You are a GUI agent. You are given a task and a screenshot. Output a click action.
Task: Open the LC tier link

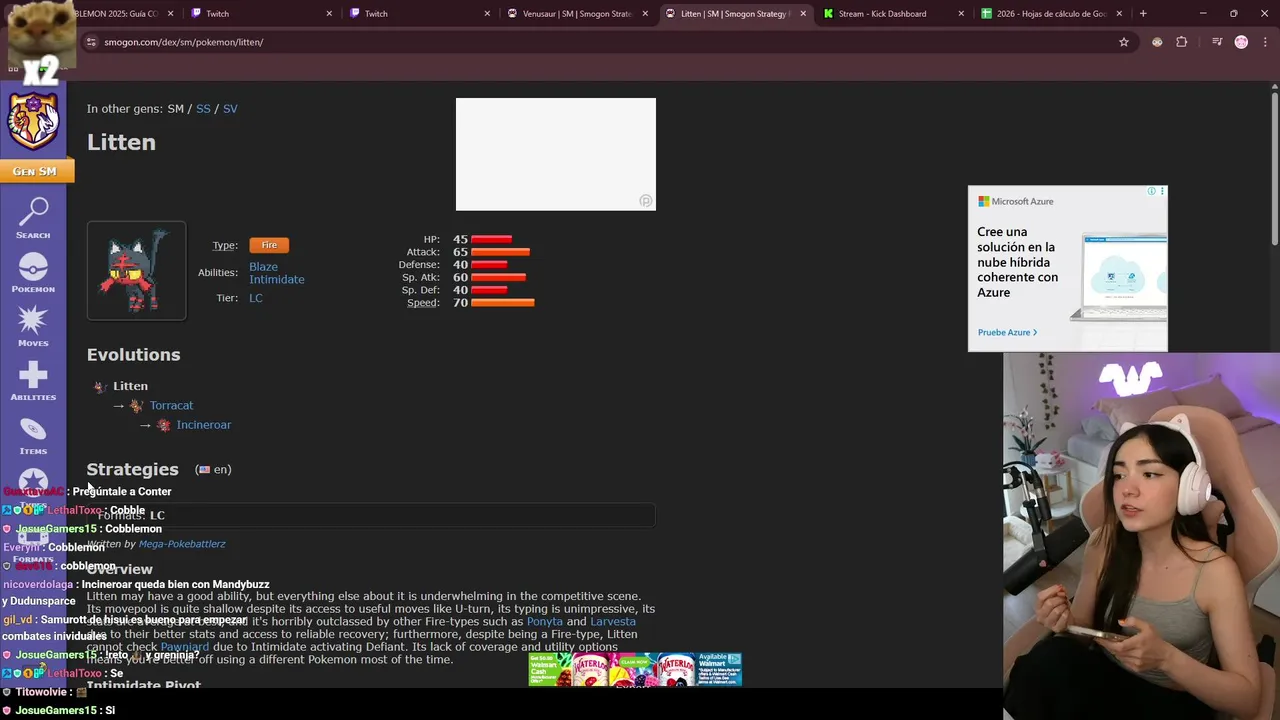256,298
